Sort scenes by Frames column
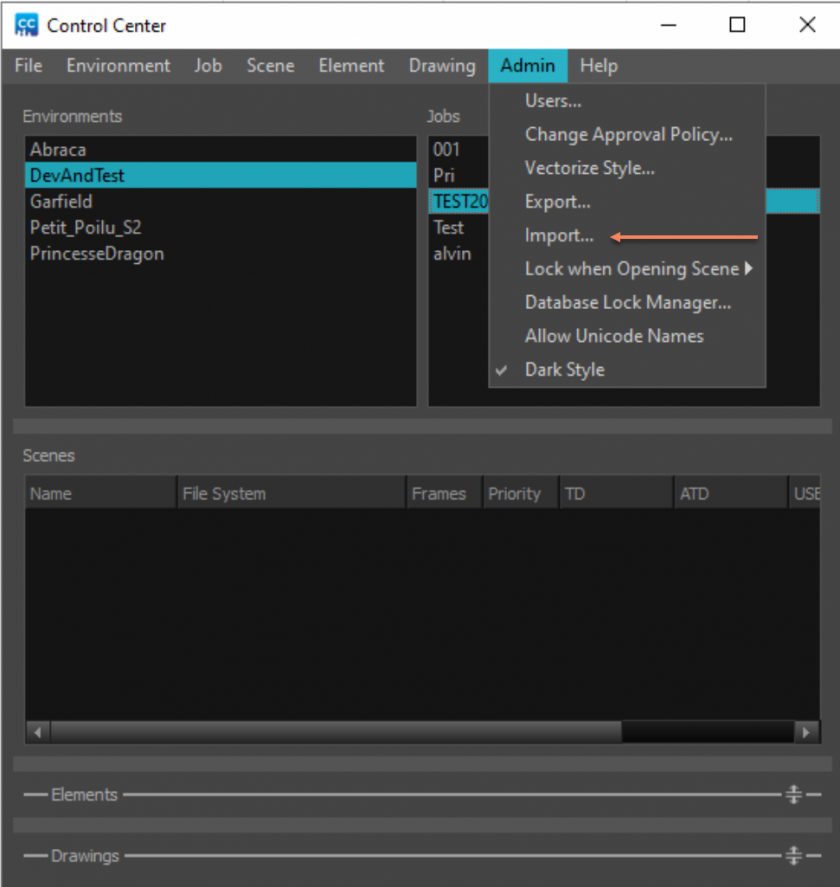The height and width of the screenshot is (887, 840). [x=445, y=493]
